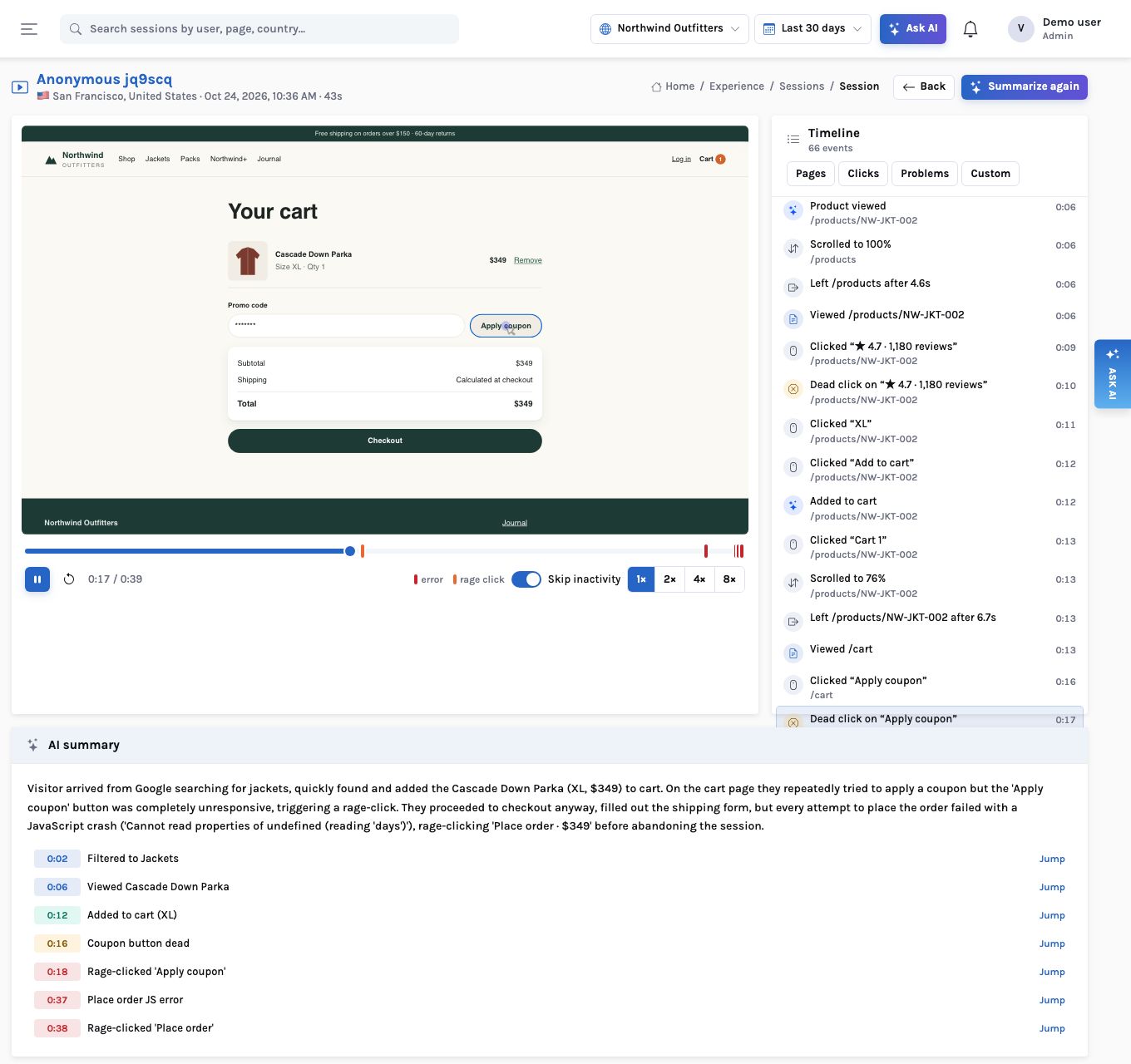Click the AI summary sparkle icon
This screenshot has height=1064, width=1131.
click(x=32, y=746)
